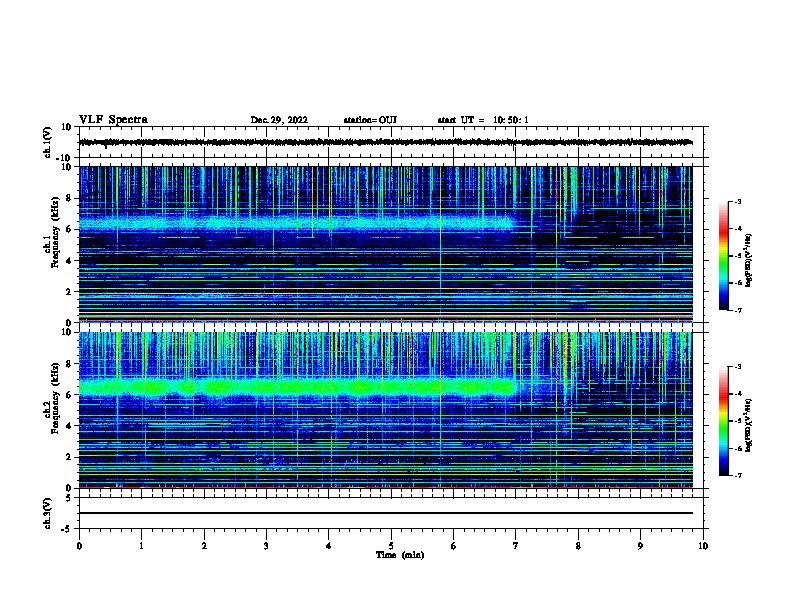Click the "station=OUI" label
This screenshot has height=612, width=792.
(370, 120)
